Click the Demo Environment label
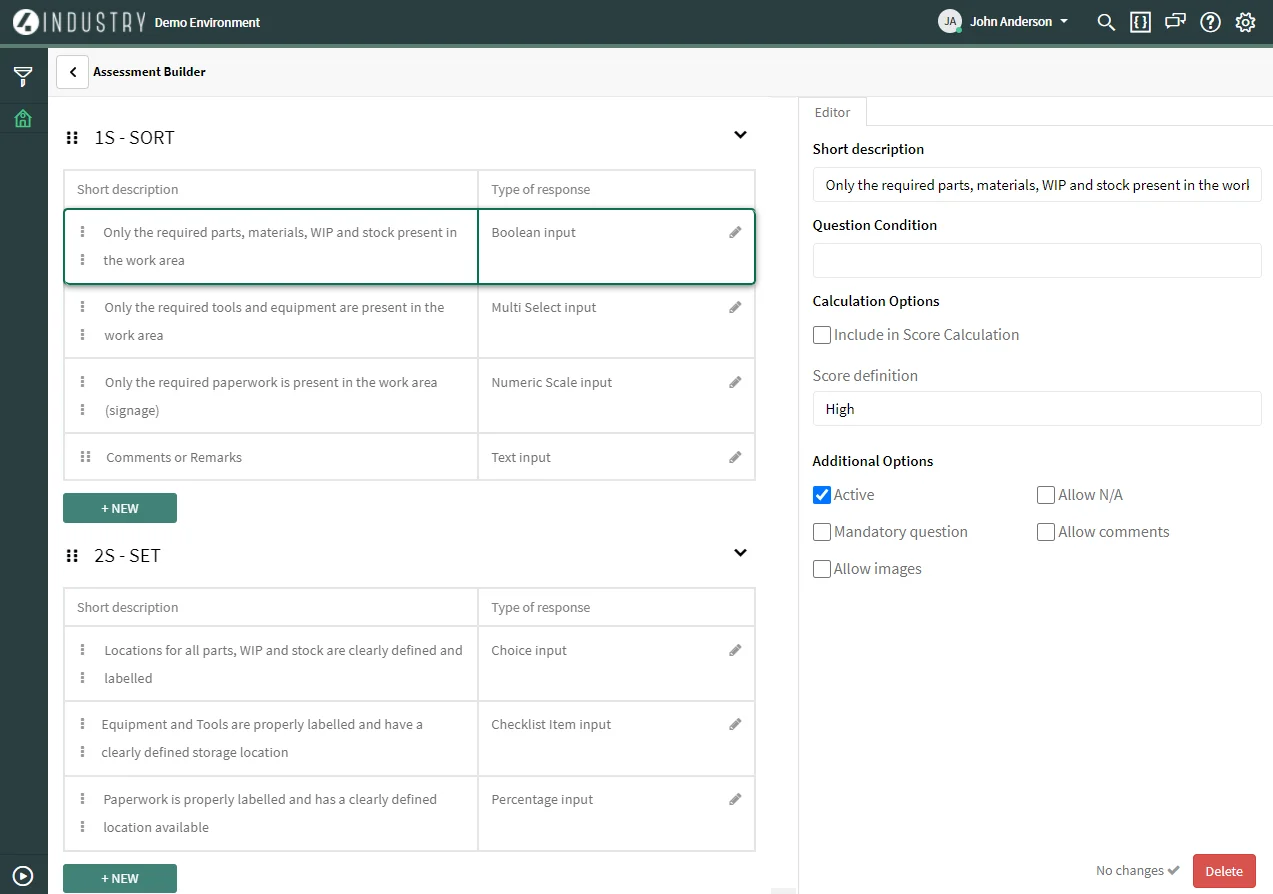The width and height of the screenshot is (1273, 894). click(x=207, y=22)
